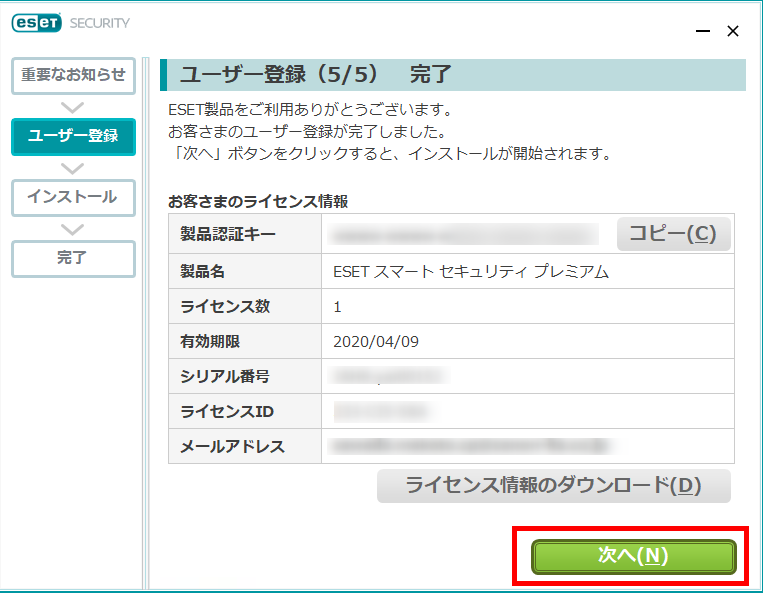The image size is (763, 593).
Task: Click the メールアドレス row label
Action: (232, 447)
